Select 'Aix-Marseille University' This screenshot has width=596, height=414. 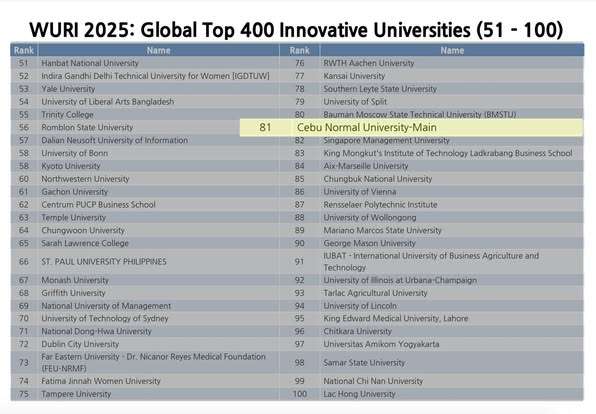[366, 166]
